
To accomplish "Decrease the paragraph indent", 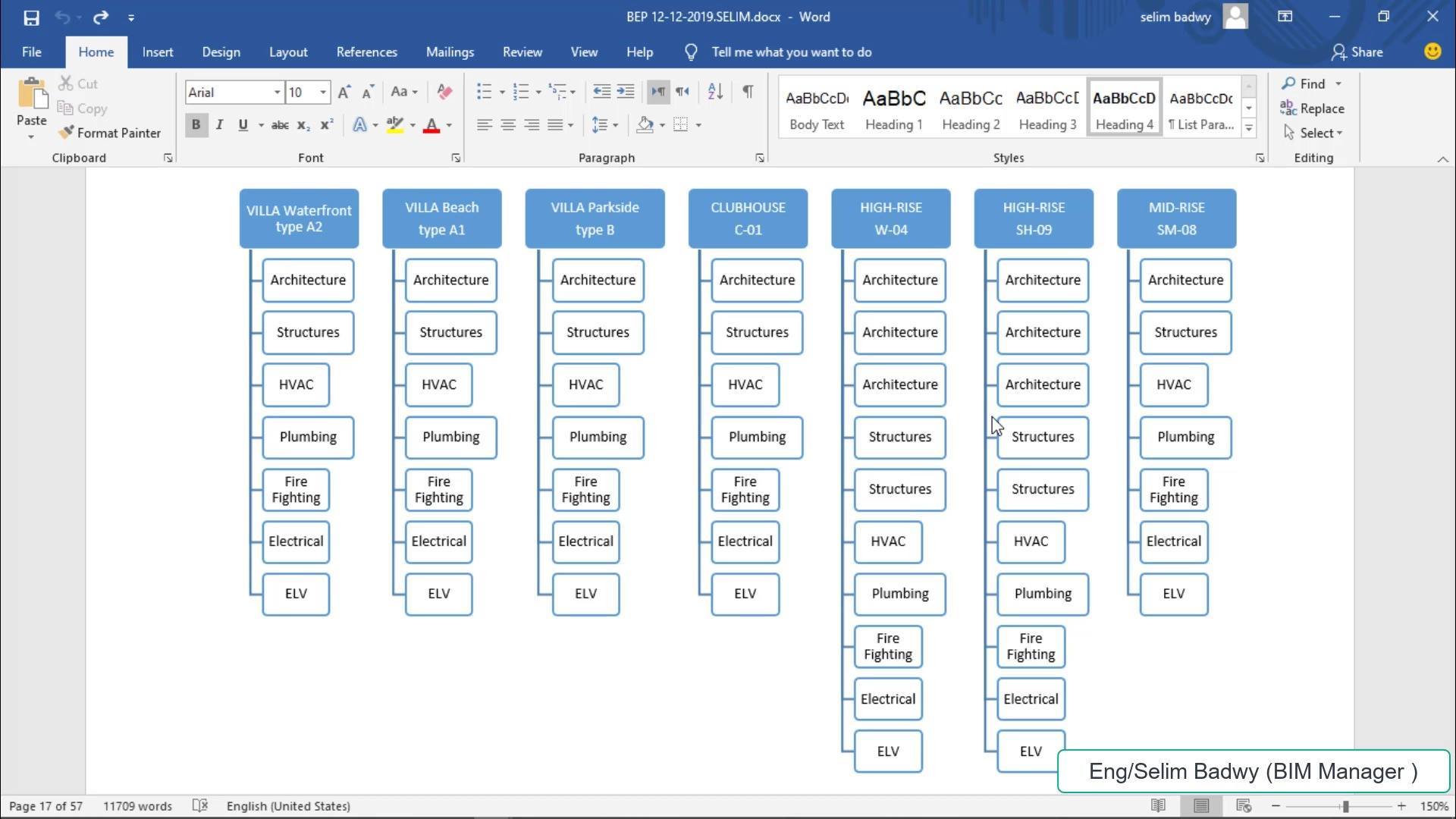I will [x=601, y=92].
